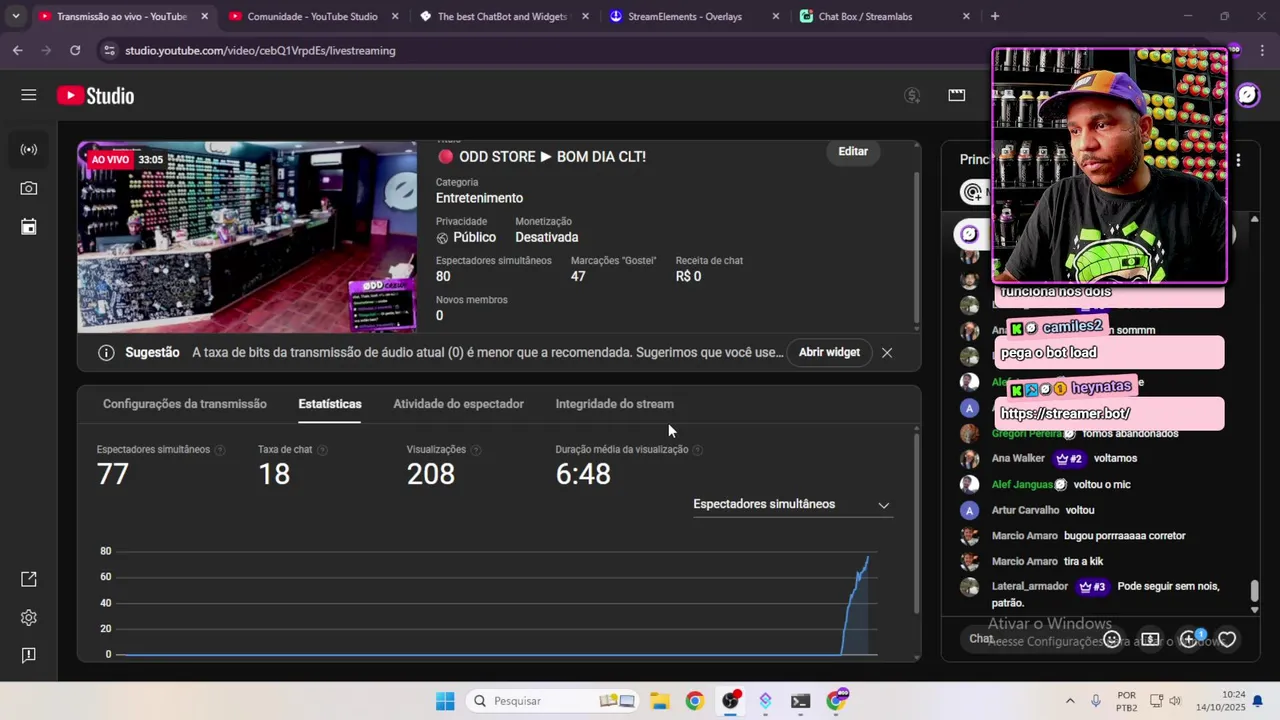The image size is (1280, 720).
Task: Open a new browser tab with plus button
Action: coord(994,16)
